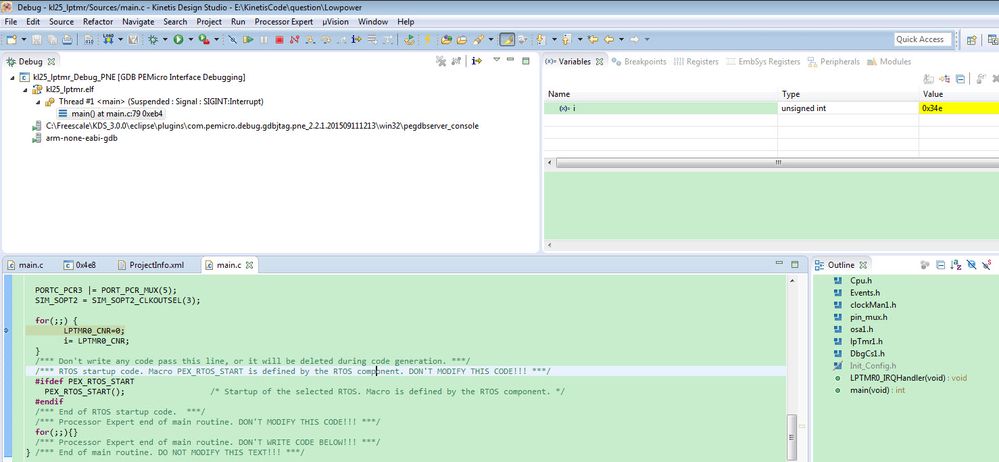
Task: Select LPTMR0_IRQHandler(void) in Outline
Action: pos(900,378)
